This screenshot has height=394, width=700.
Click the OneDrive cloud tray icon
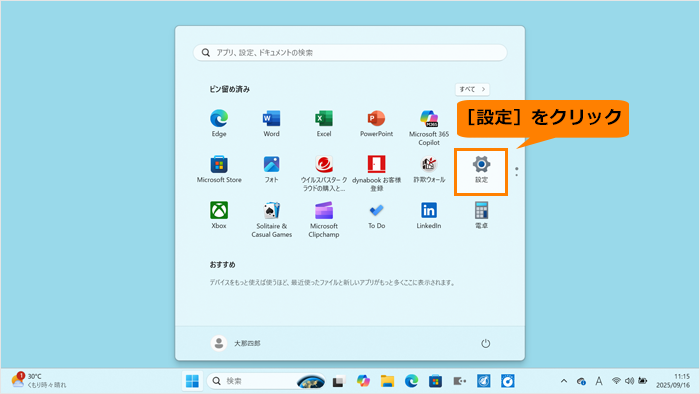[x=581, y=381]
